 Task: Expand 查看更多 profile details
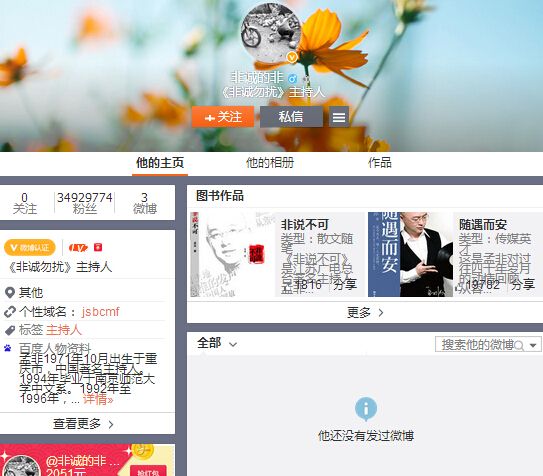point(83,424)
